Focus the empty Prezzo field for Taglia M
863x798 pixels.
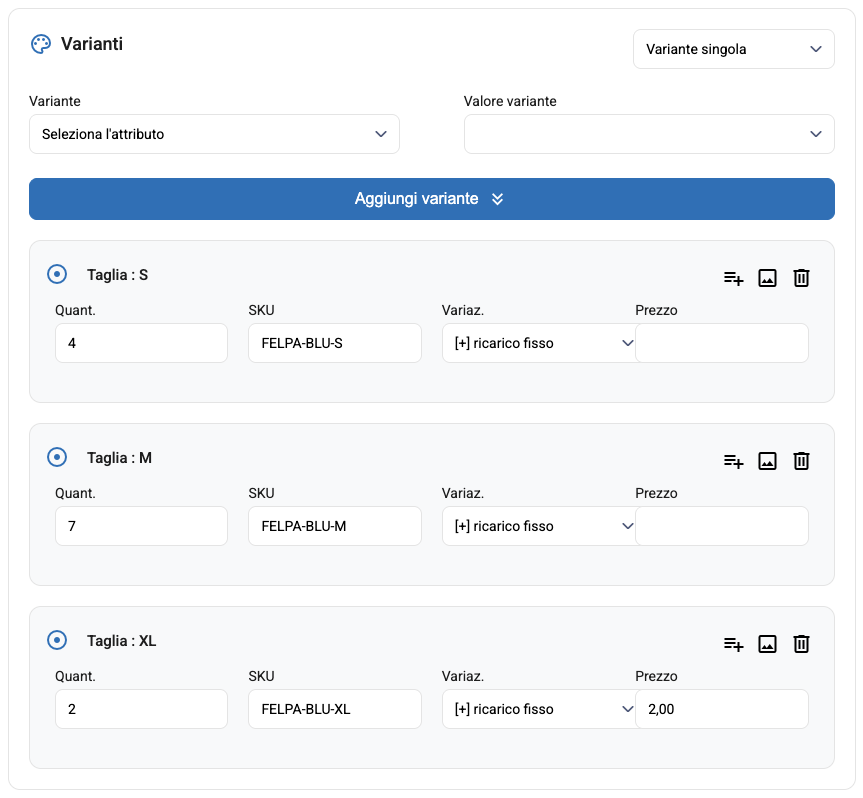click(x=722, y=526)
